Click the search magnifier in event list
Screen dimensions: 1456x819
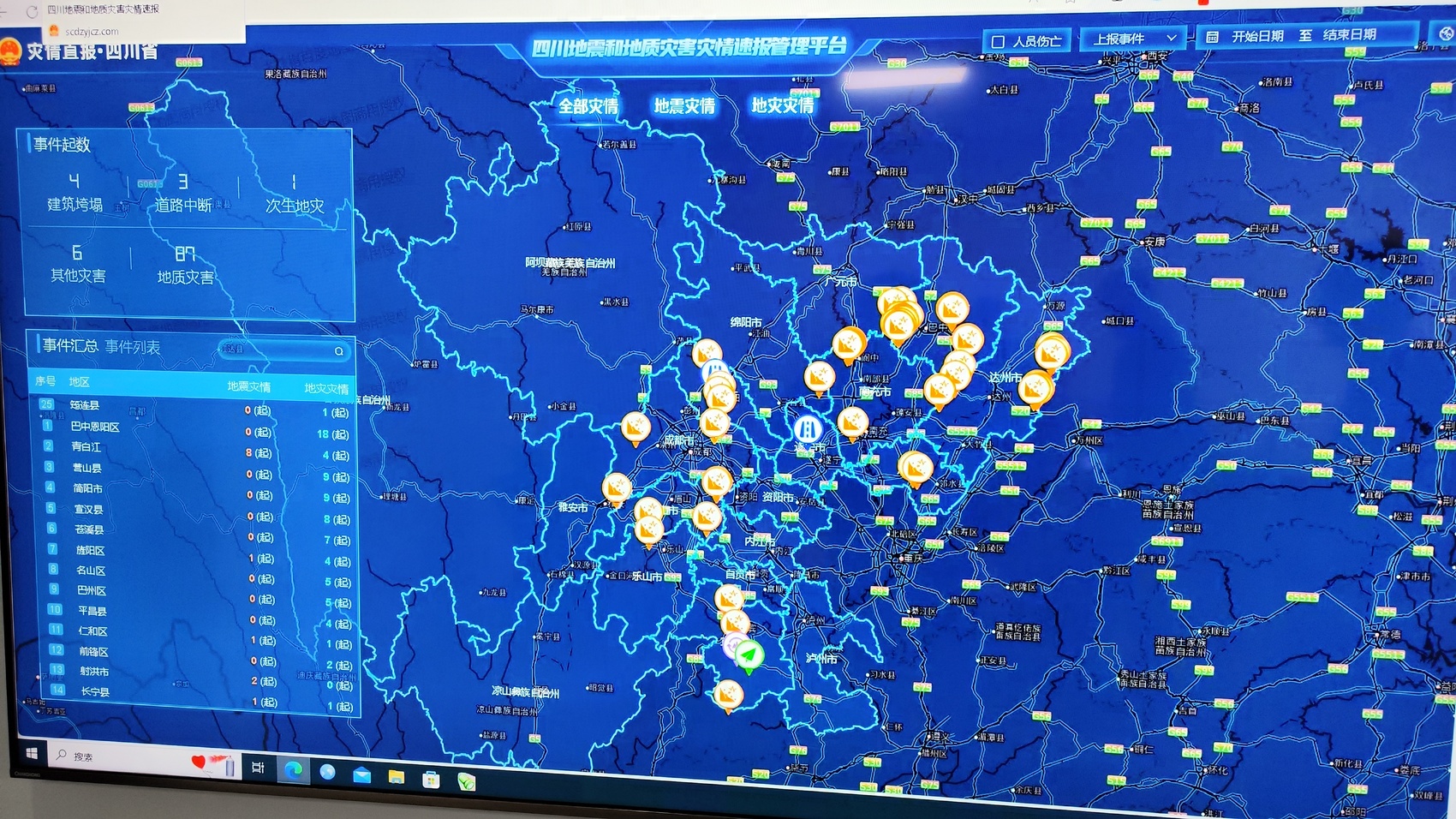[x=339, y=351]
